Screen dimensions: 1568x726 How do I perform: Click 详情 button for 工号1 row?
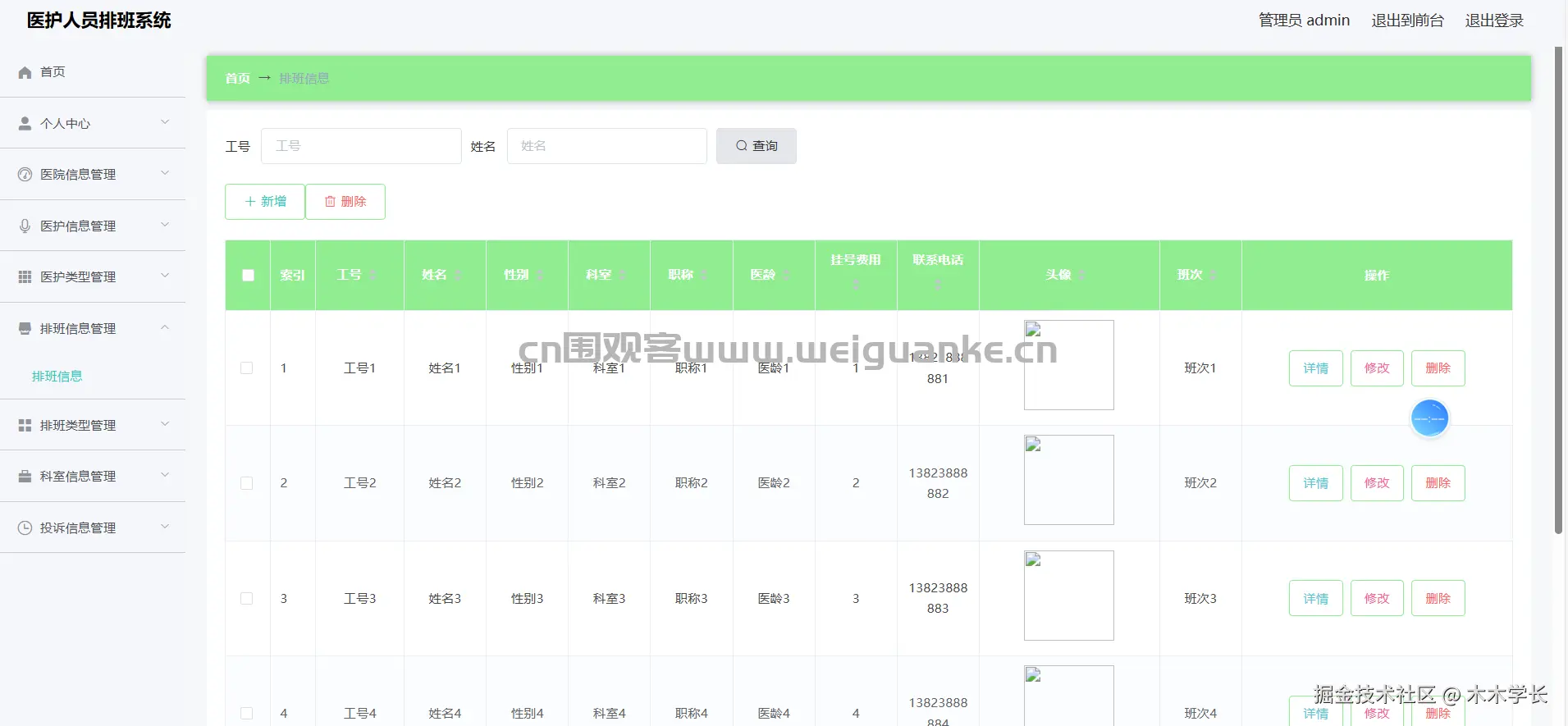1315,368
